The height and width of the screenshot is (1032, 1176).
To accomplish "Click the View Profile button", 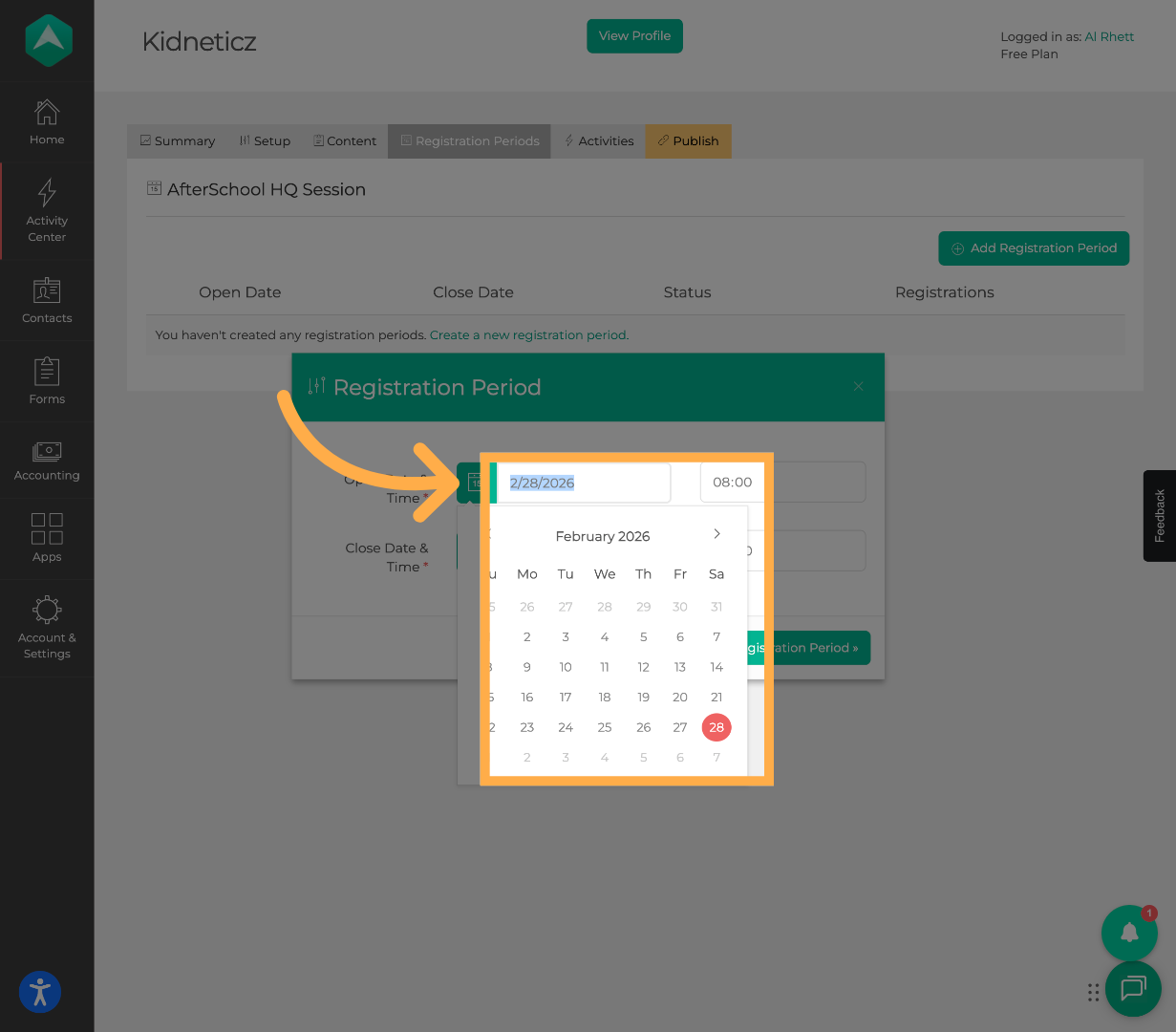I will pos(634,35).
